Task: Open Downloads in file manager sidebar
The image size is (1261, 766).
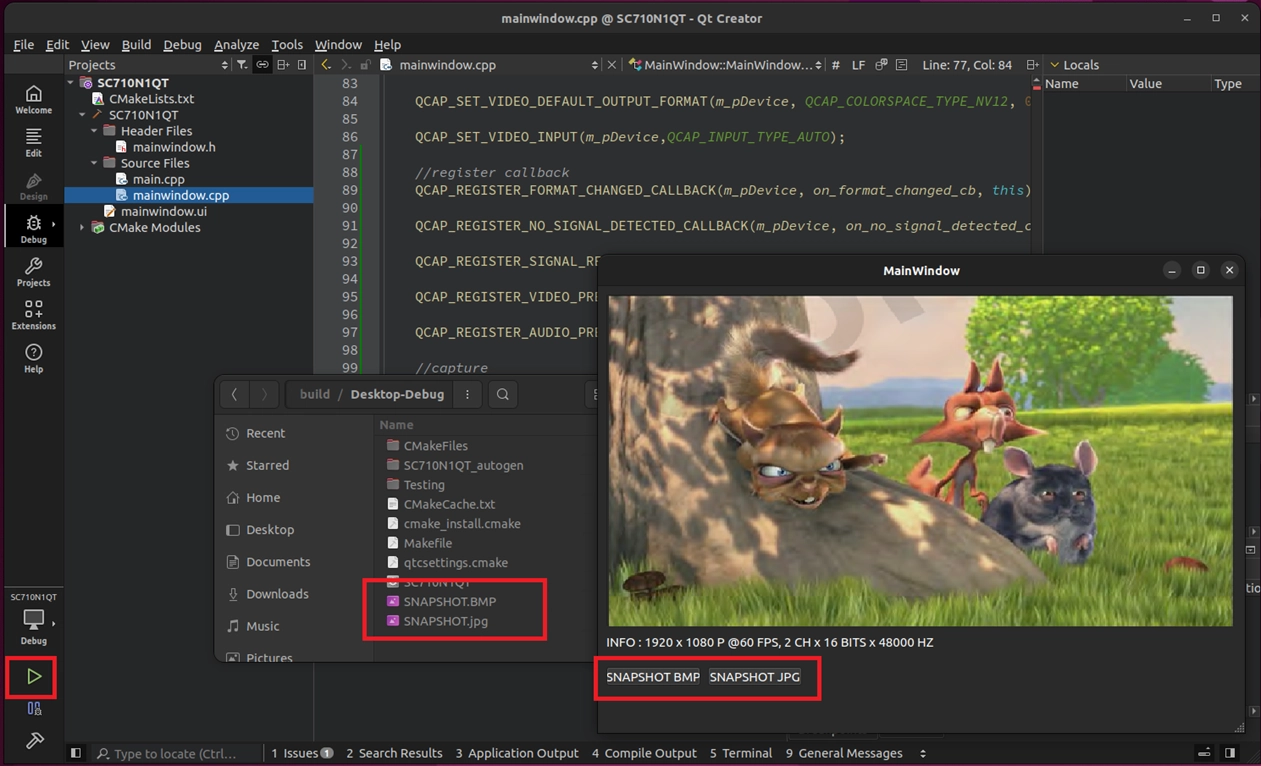Action: coord(277,594)
